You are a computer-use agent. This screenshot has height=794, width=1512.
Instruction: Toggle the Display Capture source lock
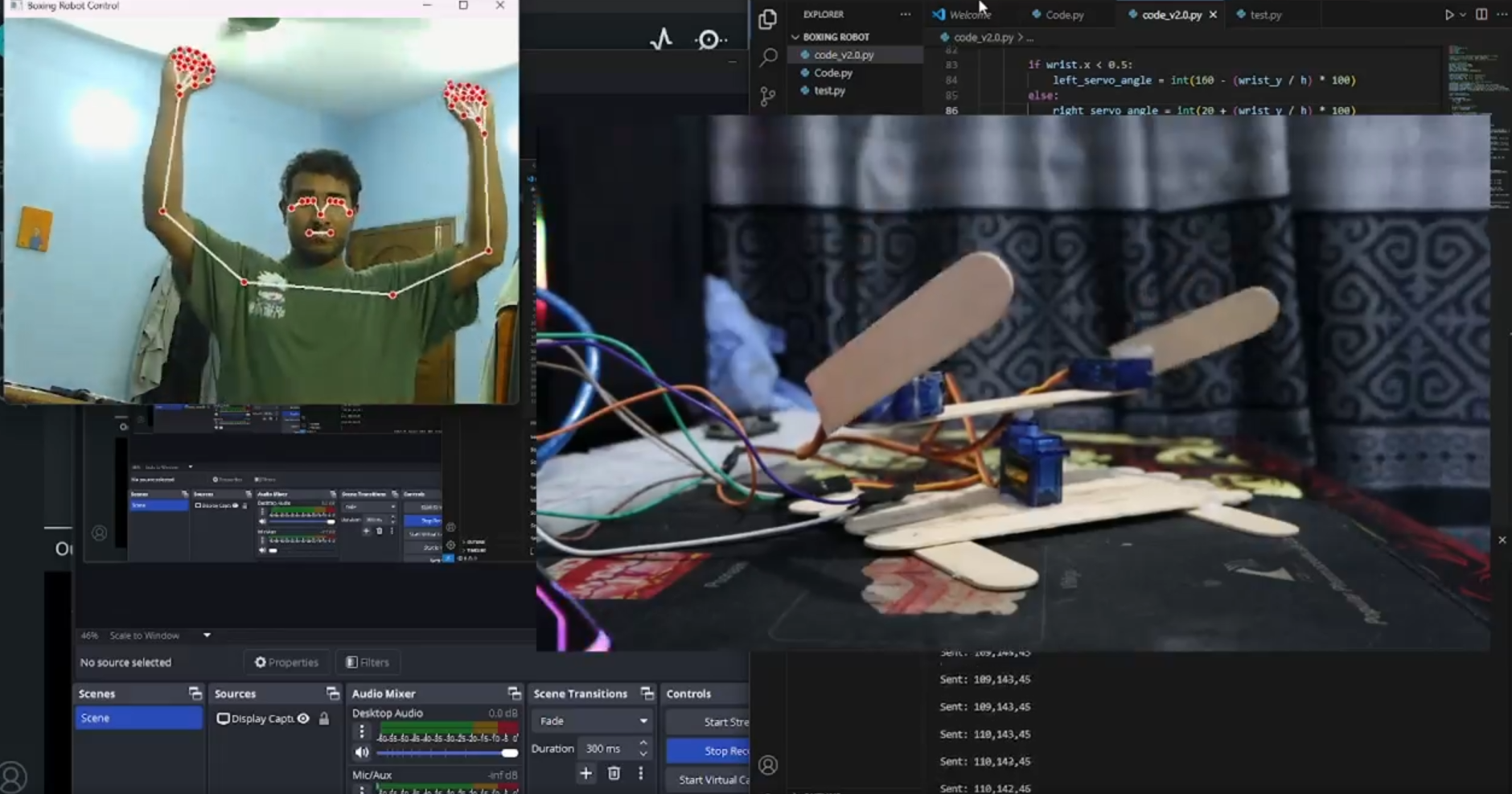coord(324,718)
